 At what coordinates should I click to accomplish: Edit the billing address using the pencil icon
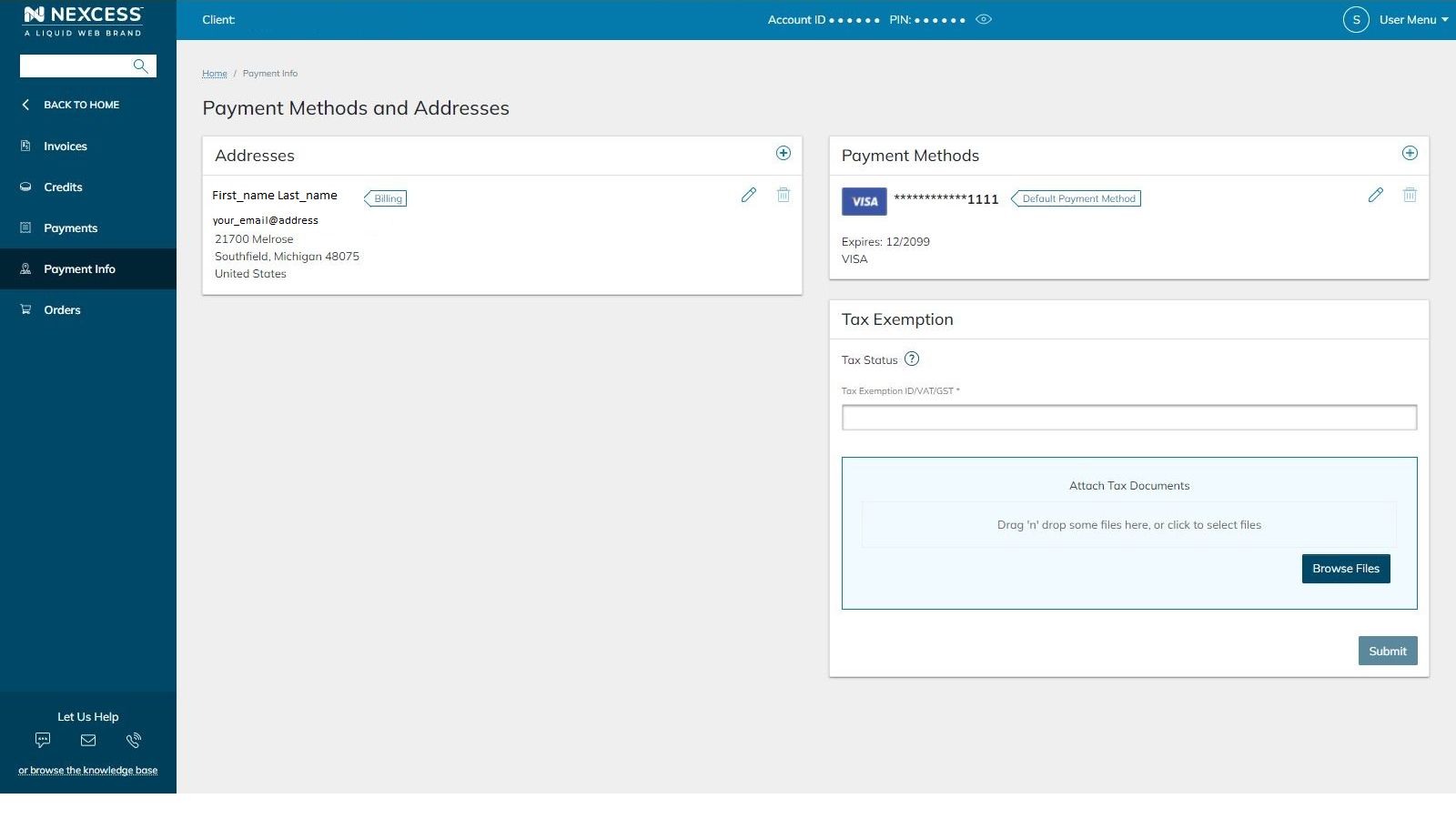click(748, 195)
